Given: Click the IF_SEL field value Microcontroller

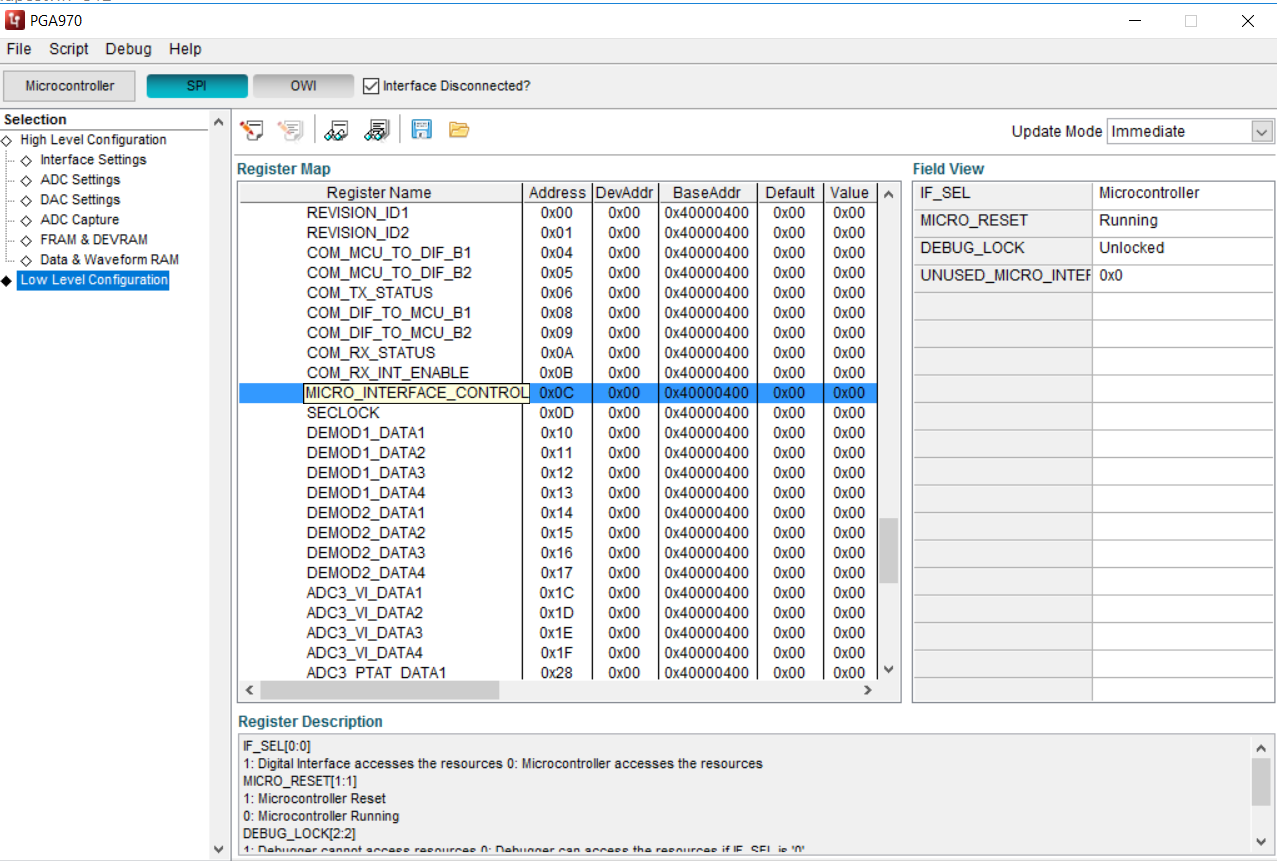Looking at the screenshot, I should [1183, 193].
